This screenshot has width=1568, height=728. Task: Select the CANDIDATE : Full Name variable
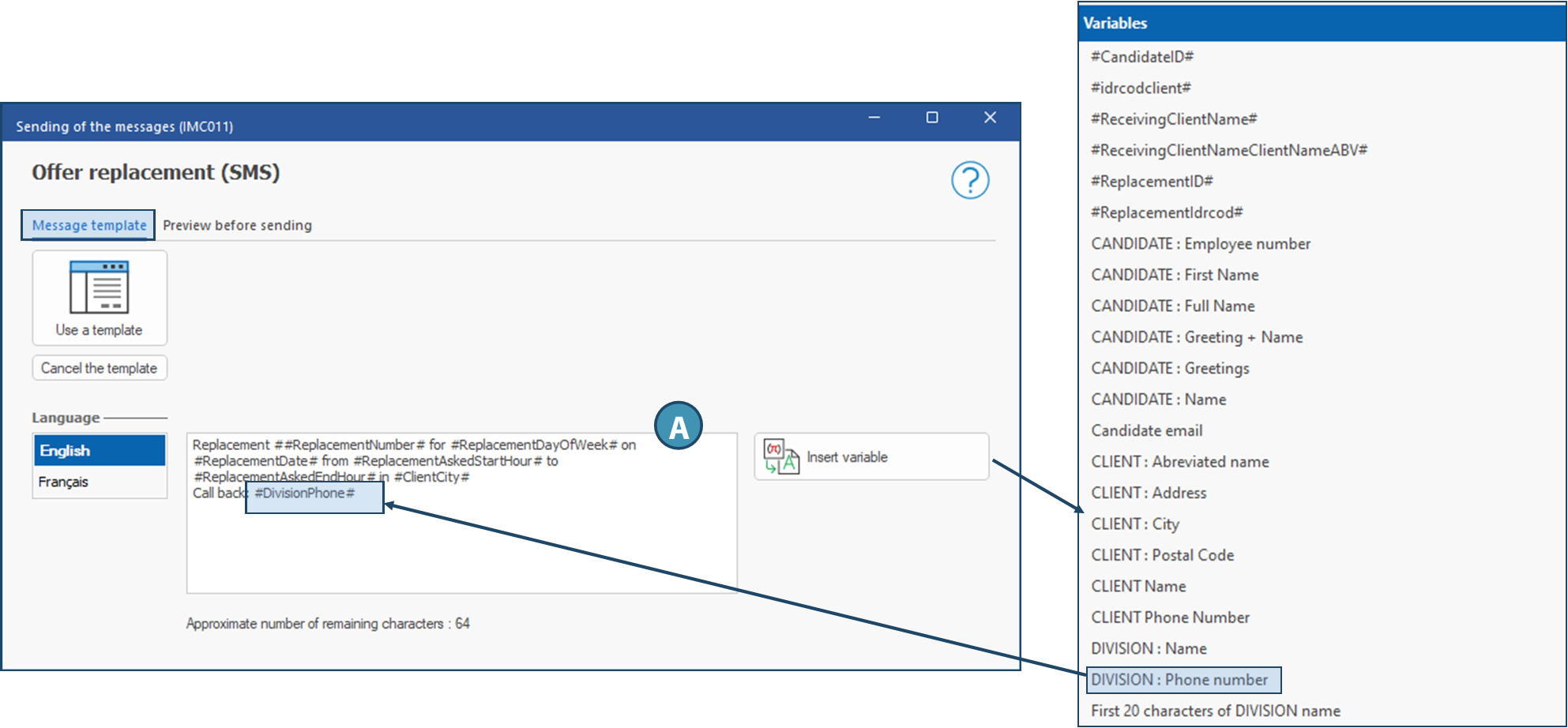[1173, 306]
